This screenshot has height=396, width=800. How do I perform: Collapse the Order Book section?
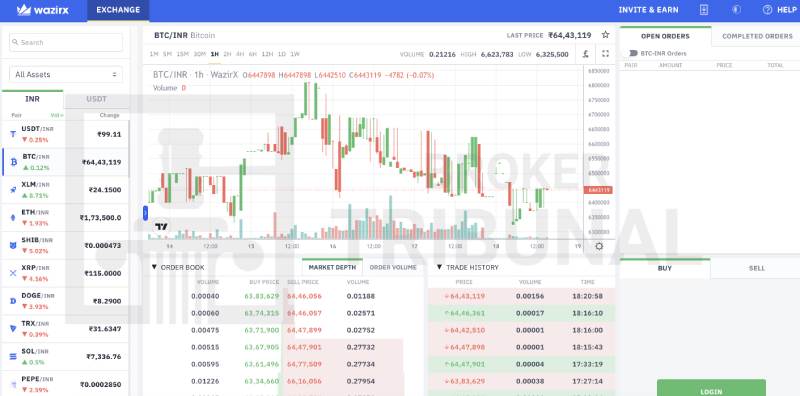click(x=154, y=267)
